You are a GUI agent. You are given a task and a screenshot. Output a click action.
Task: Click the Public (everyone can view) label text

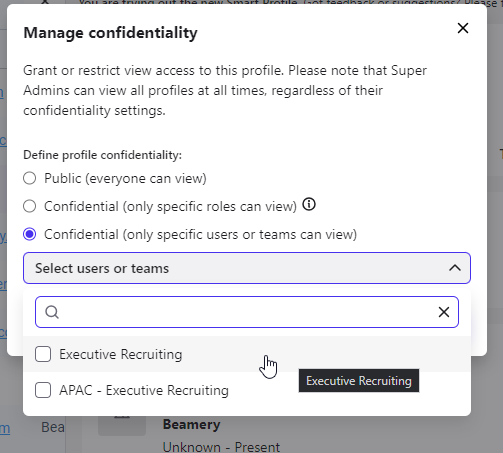[125, 179]
